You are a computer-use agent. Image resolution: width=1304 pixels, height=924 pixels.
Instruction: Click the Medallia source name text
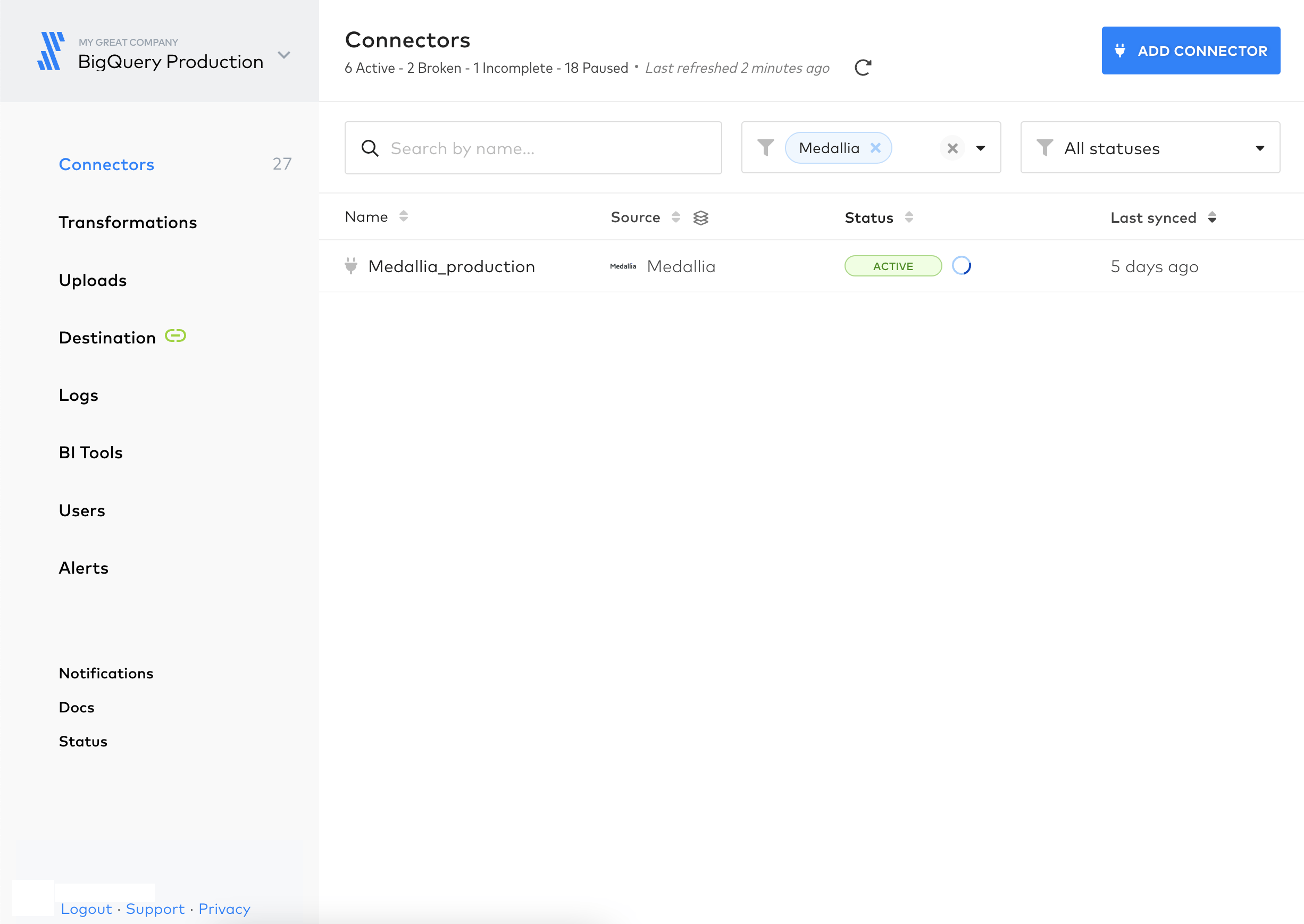(681, 266)
